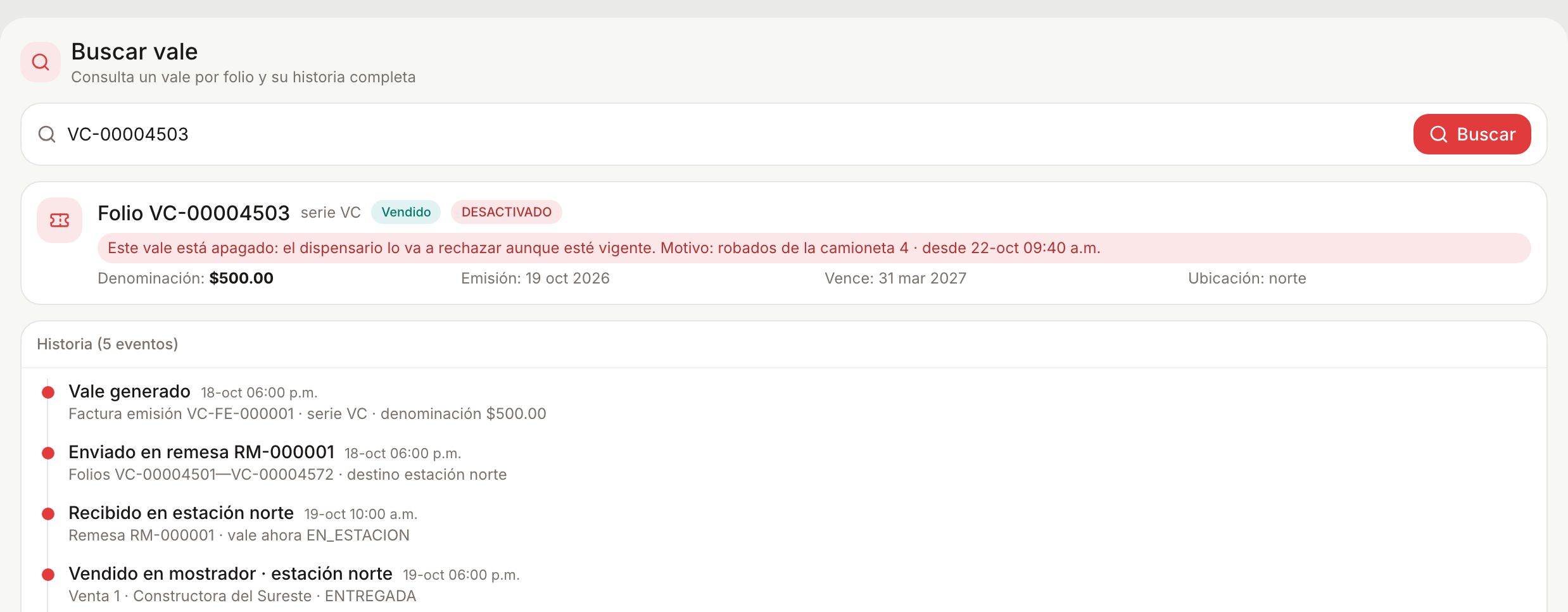Click the Enviado en remesa timeline dot
Screen dimensions: 1568x612
click(48, 453)
